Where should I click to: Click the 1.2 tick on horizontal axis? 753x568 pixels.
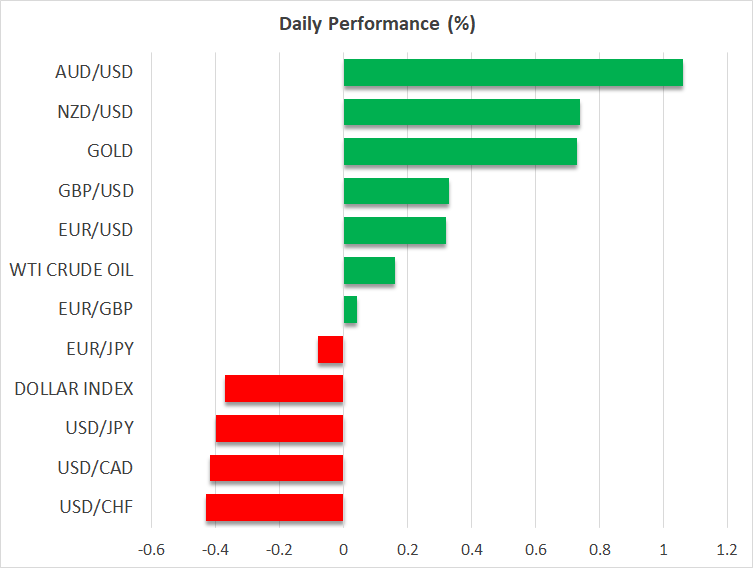(727, 550)
